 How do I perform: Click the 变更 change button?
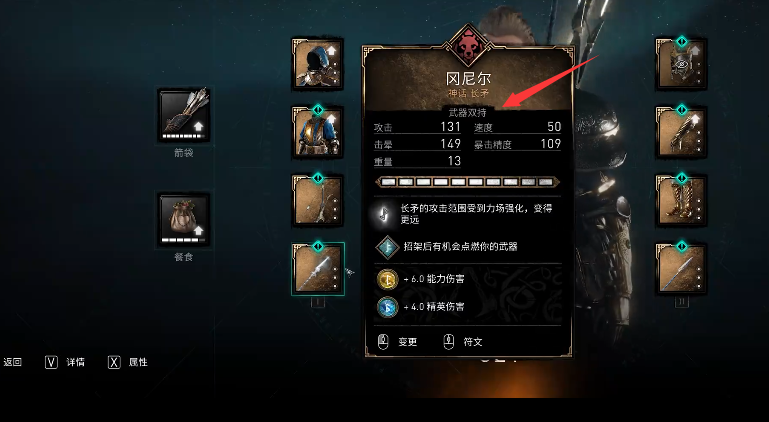tap(398, 342)
